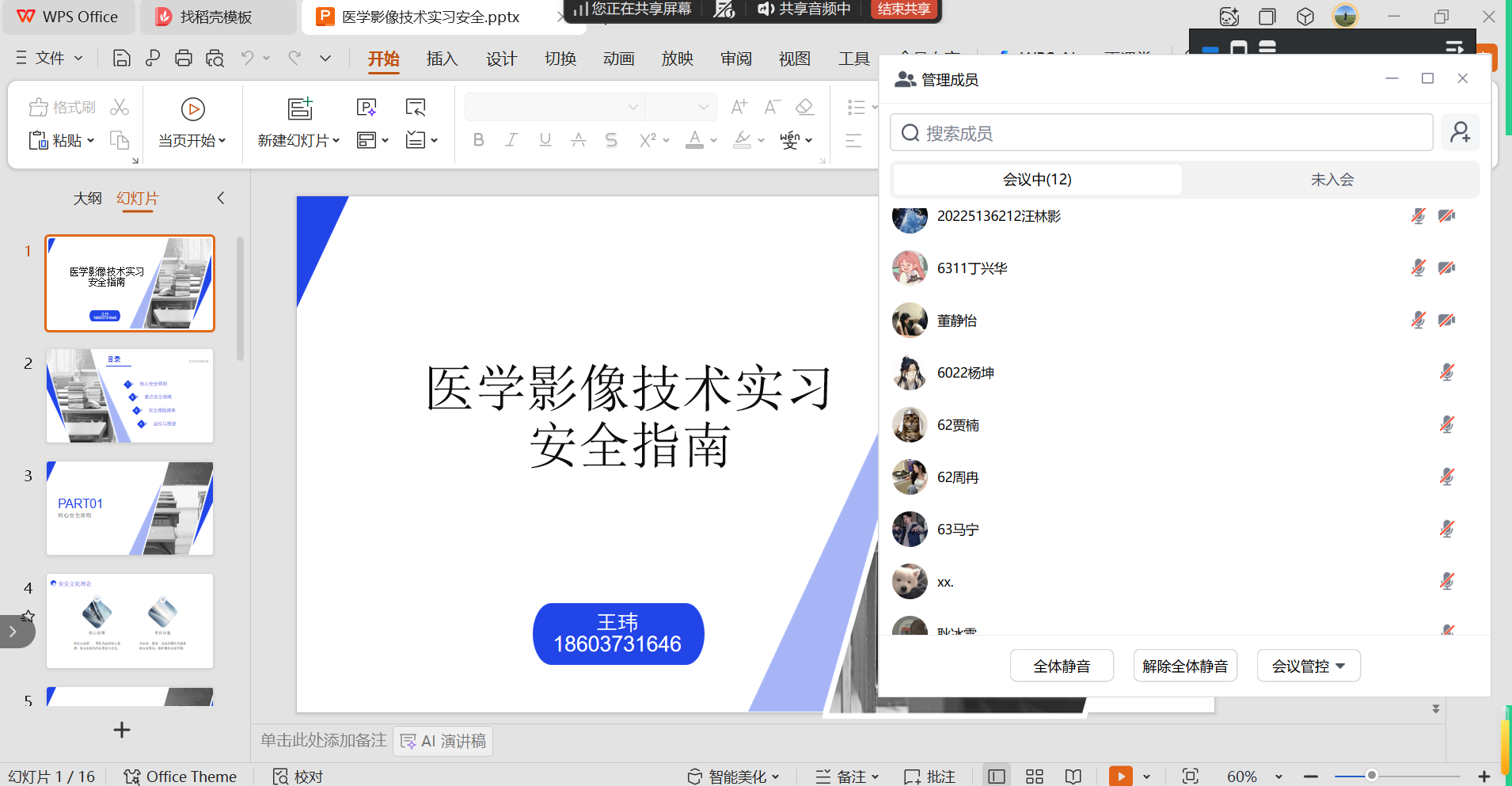Click the slide sorter grid view icon
This screenshot has width=1512, height=786.
pos(1034,777)
